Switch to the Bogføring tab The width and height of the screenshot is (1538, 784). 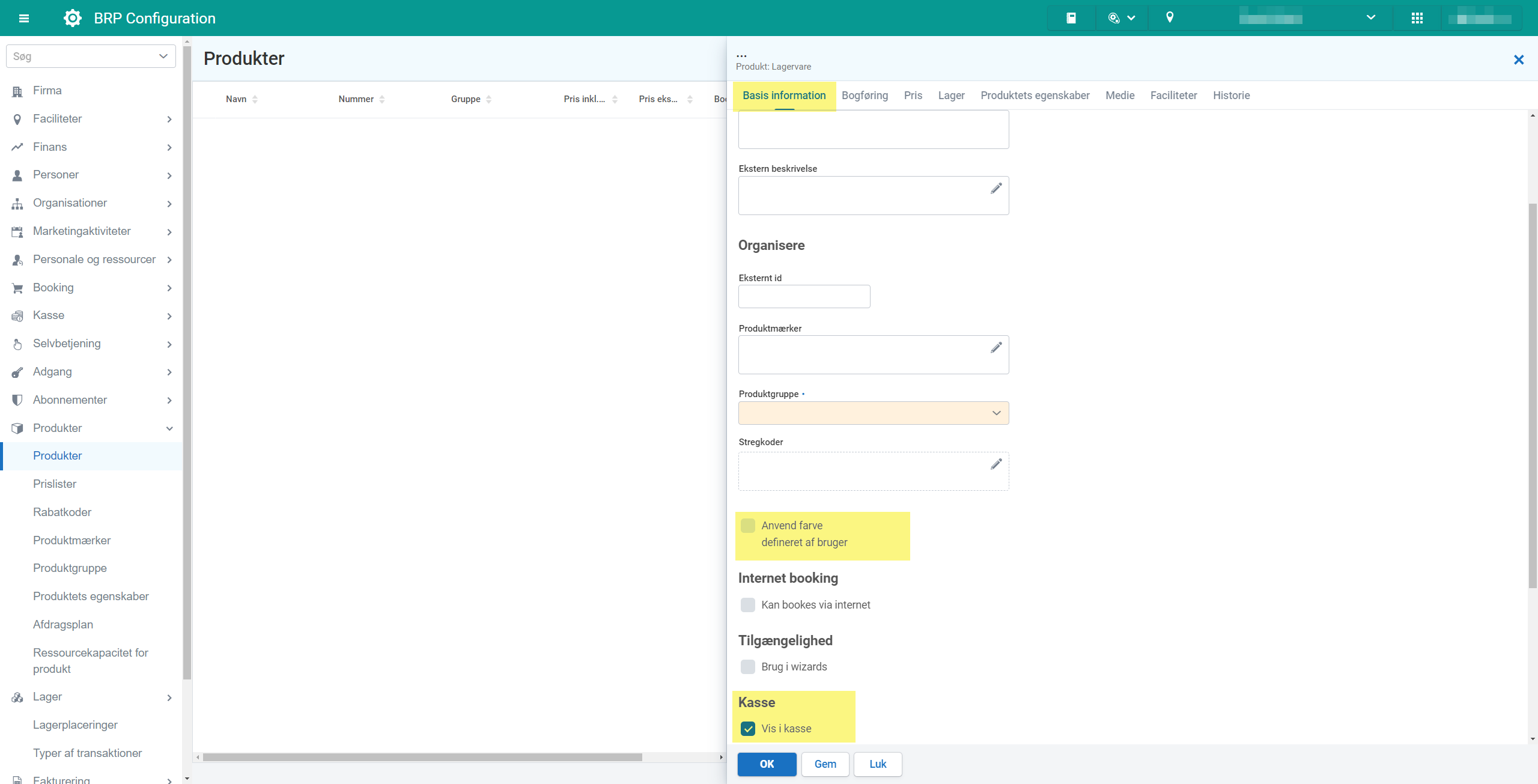(865, 96)
